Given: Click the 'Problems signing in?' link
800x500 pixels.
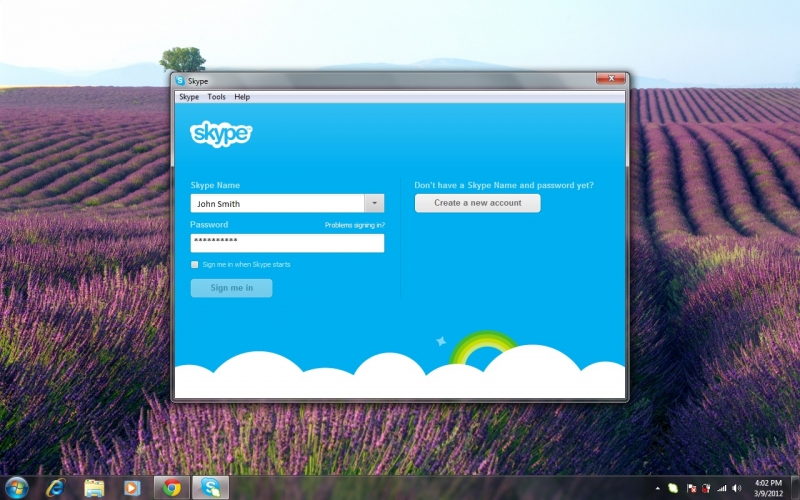Looking at the screenshot, I should [354, 226].
